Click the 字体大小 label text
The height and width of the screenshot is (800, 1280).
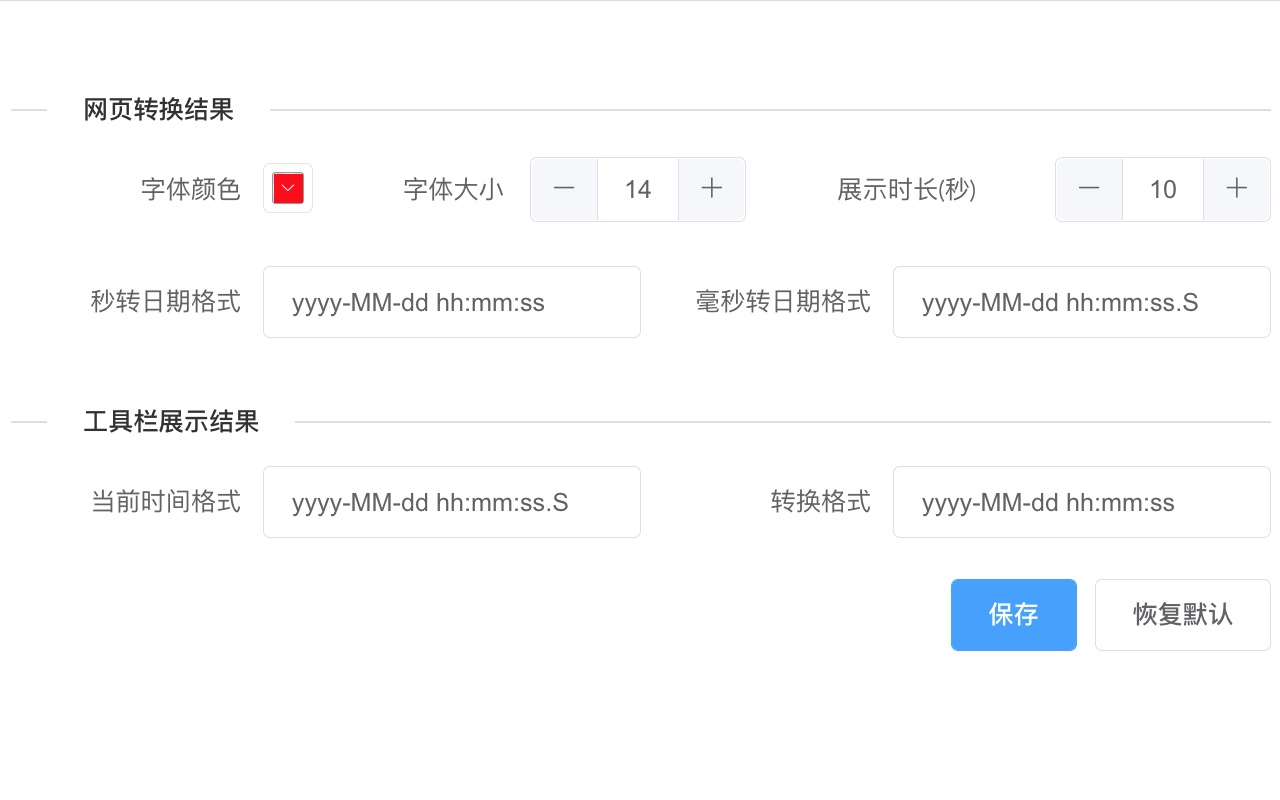453,189
